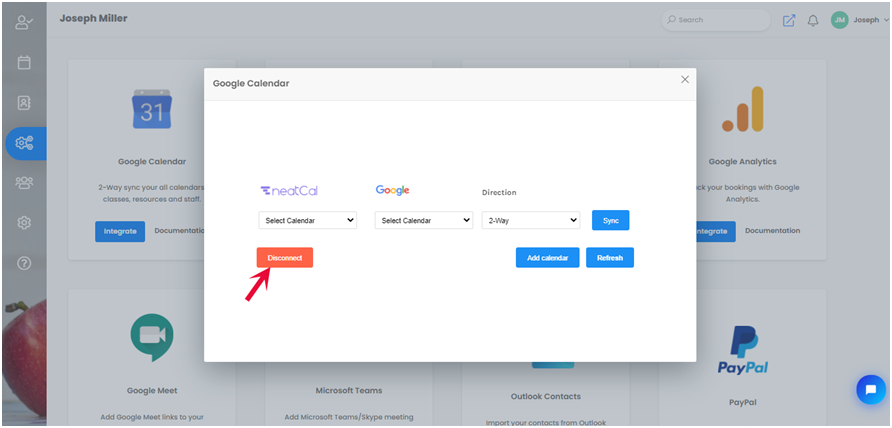The height and width of the screenshot is (428, 892).
Task: Open the settings gear in sidebar
Action: tap(24, 223)
